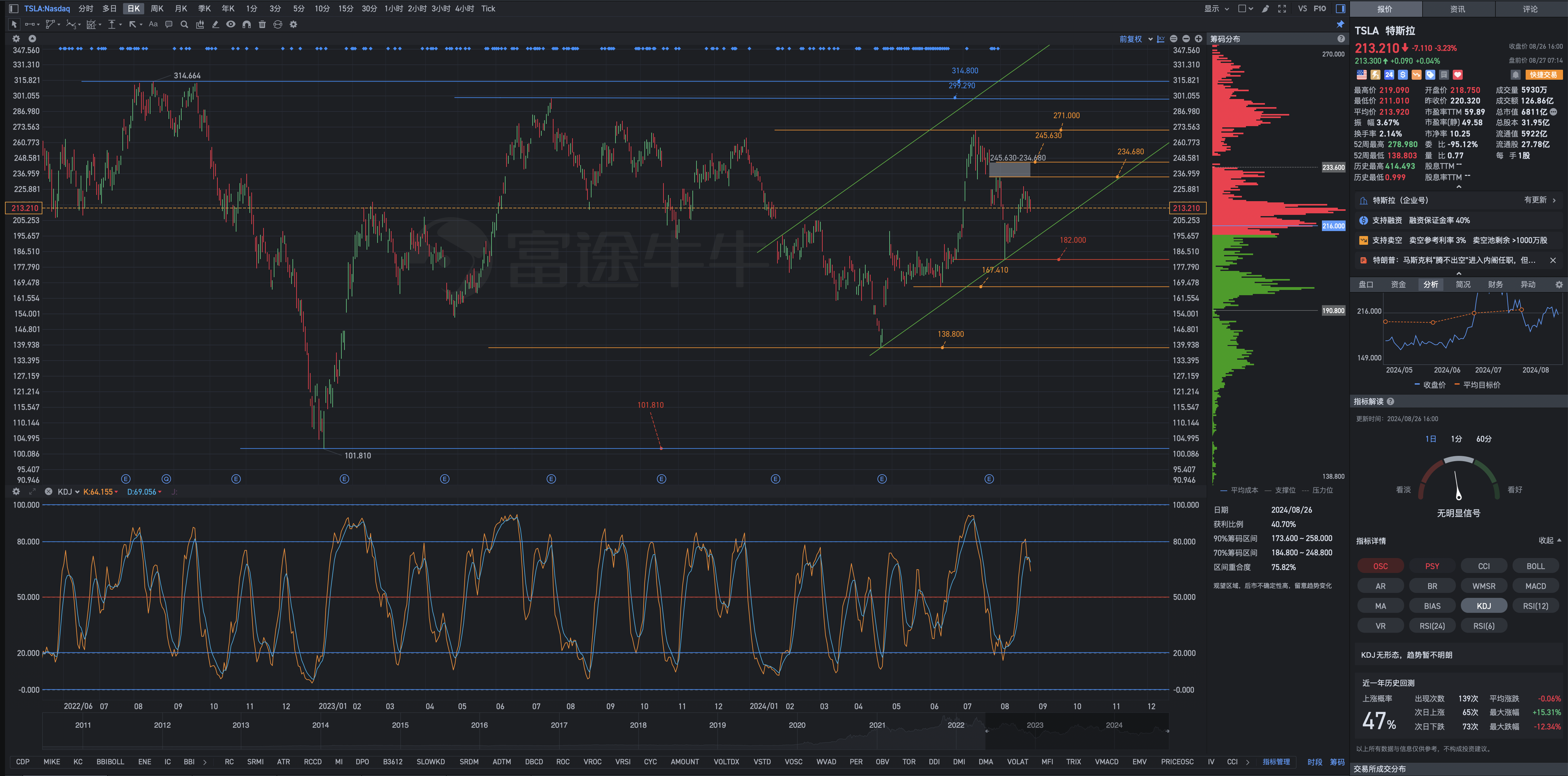Click the US flag market icon

(x=1362, y=75)
